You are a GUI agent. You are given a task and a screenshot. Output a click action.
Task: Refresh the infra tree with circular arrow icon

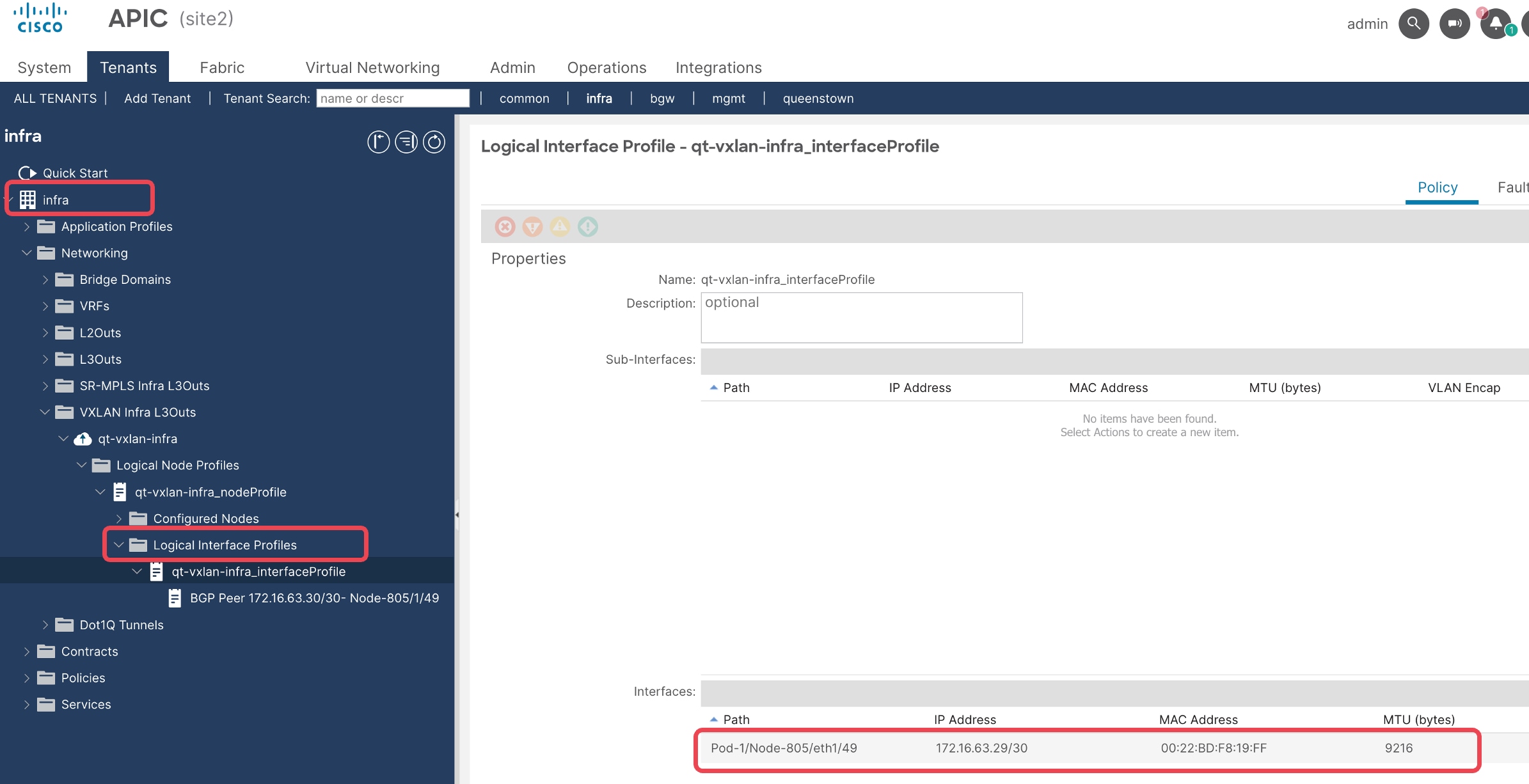tap(434, 142)
